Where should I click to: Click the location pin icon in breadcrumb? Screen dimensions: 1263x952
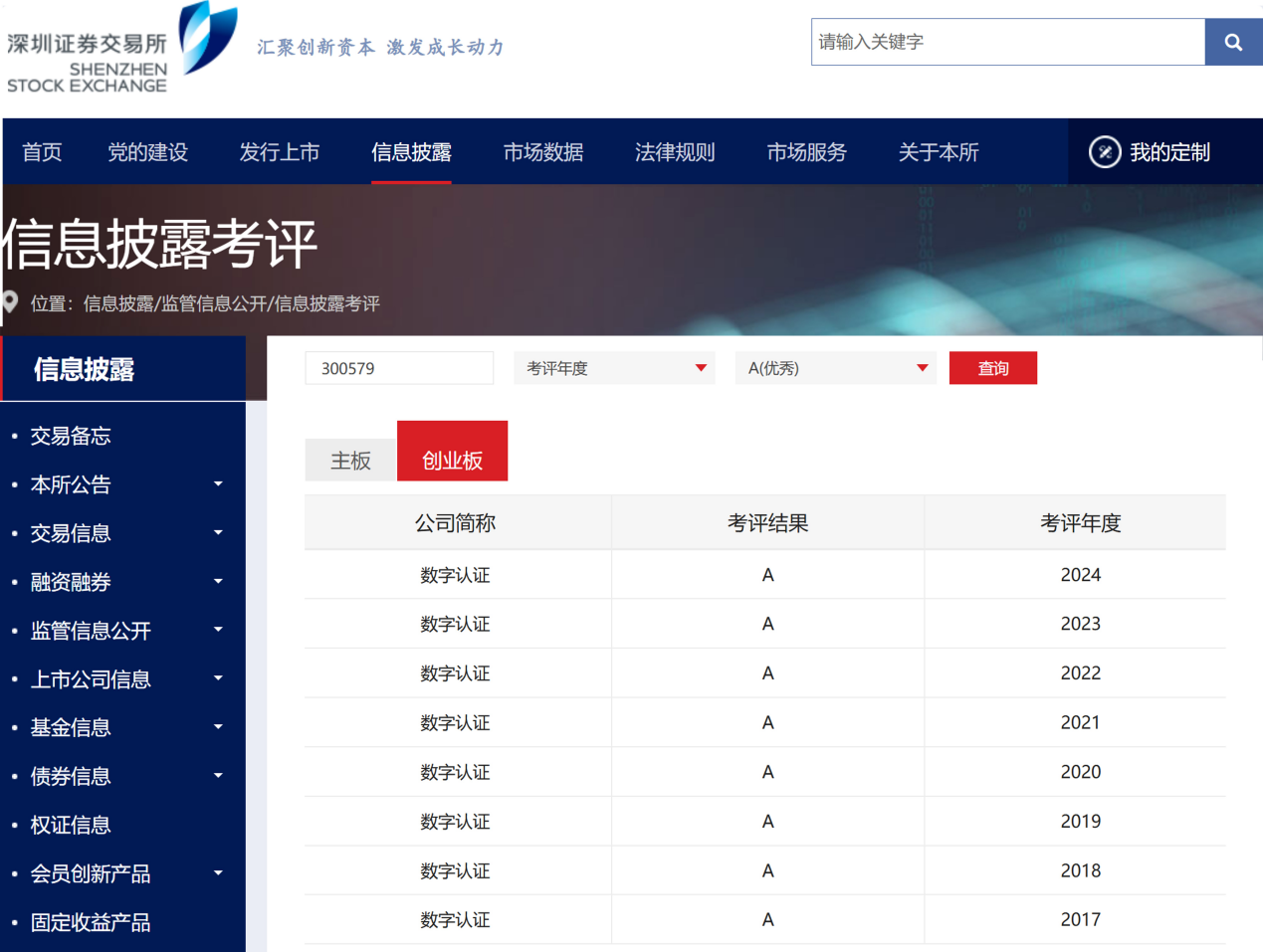click(x=11, y=303)
